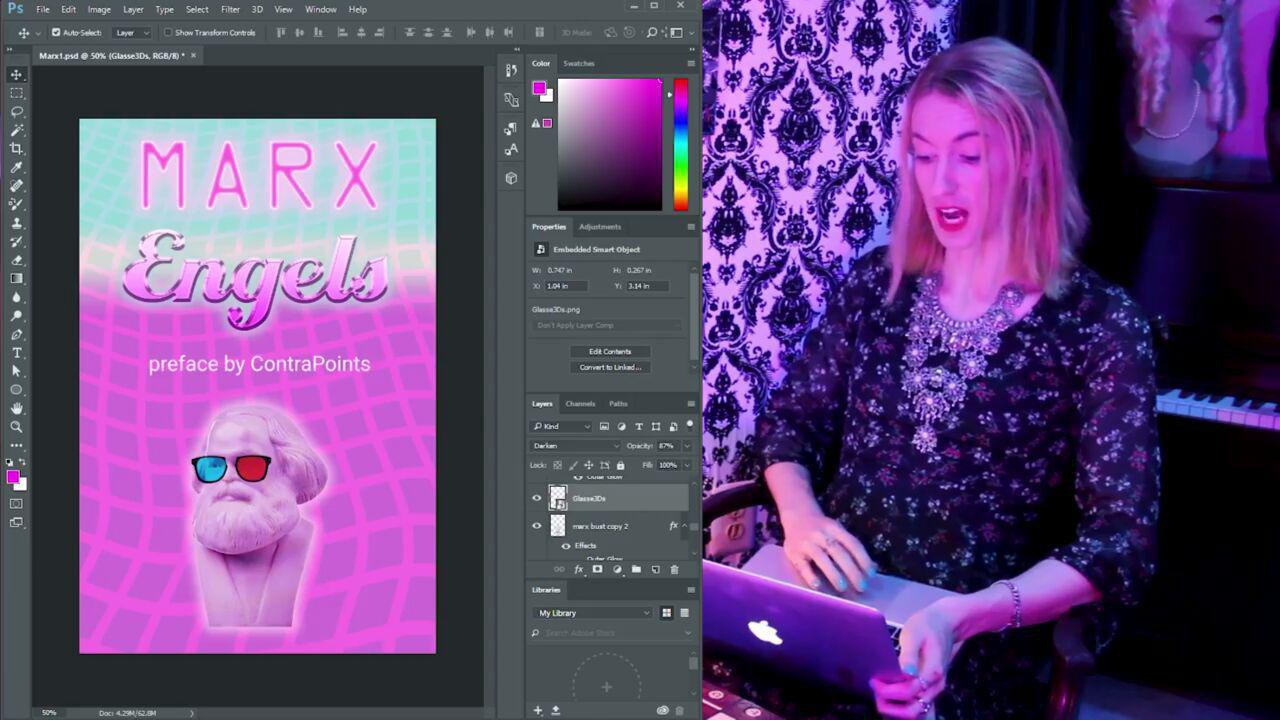The height and width of the screenshot is (720, 1280).
Task: Select the Rectangular Marquee tool
Action: (x=16, y=93)
